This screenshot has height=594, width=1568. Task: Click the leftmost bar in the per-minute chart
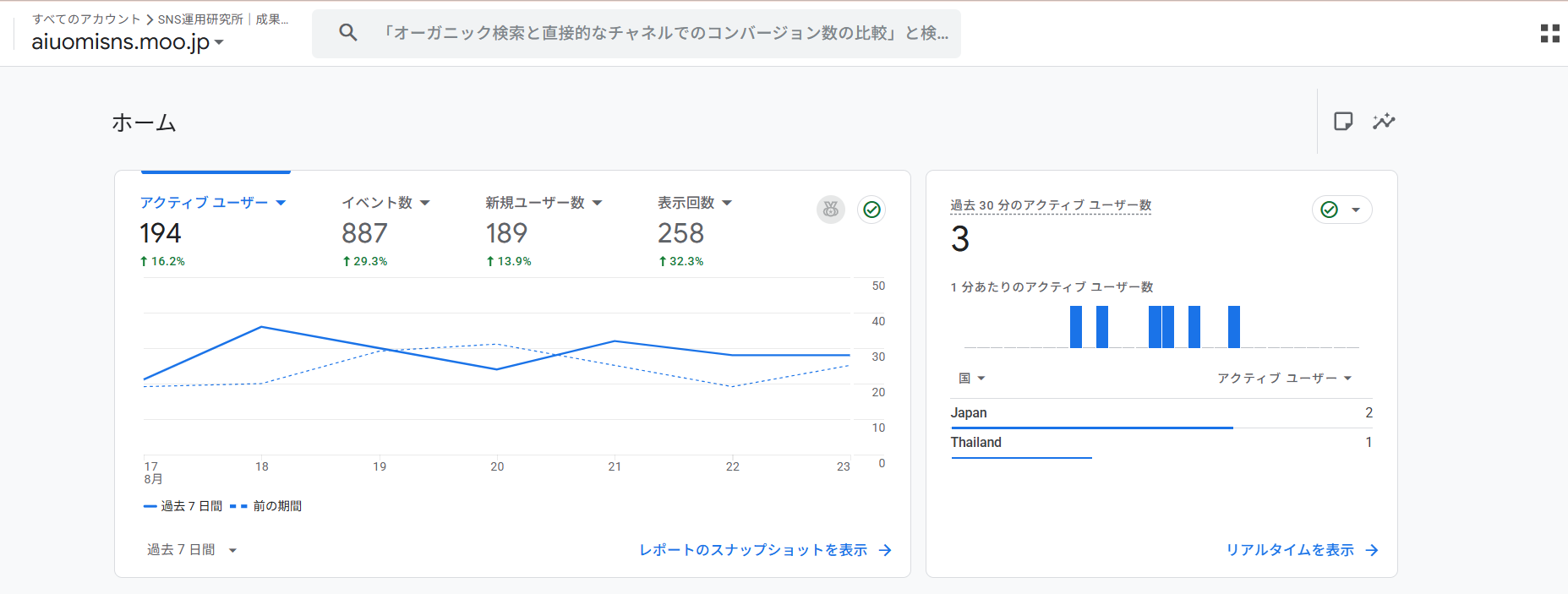(x=1076, y=327)
